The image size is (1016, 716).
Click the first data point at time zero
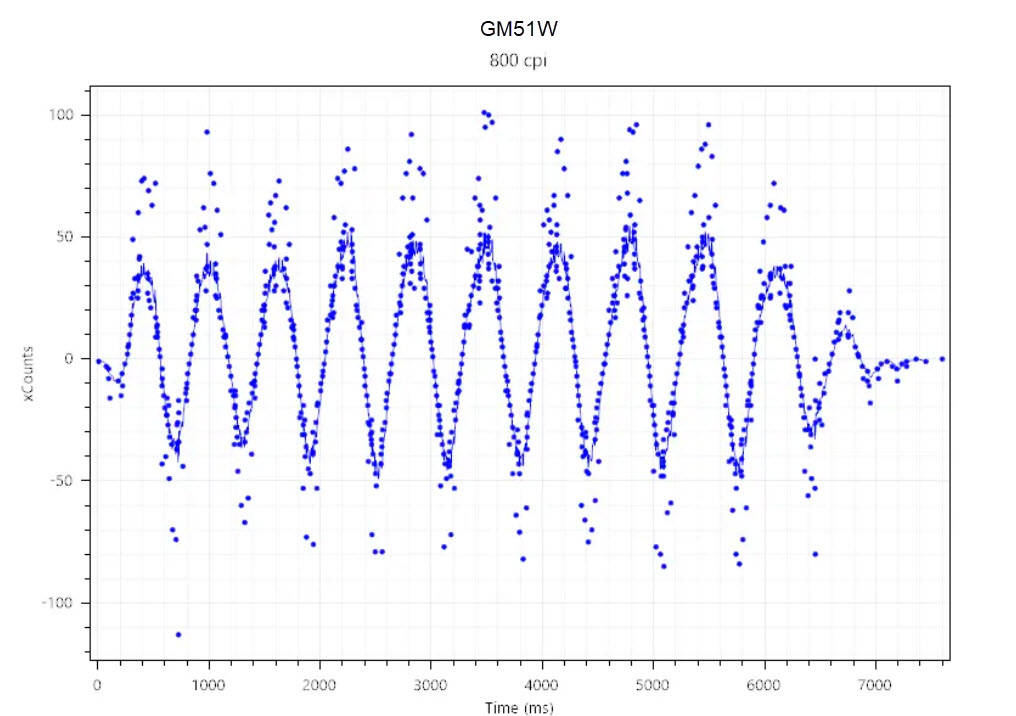(98, 360)
